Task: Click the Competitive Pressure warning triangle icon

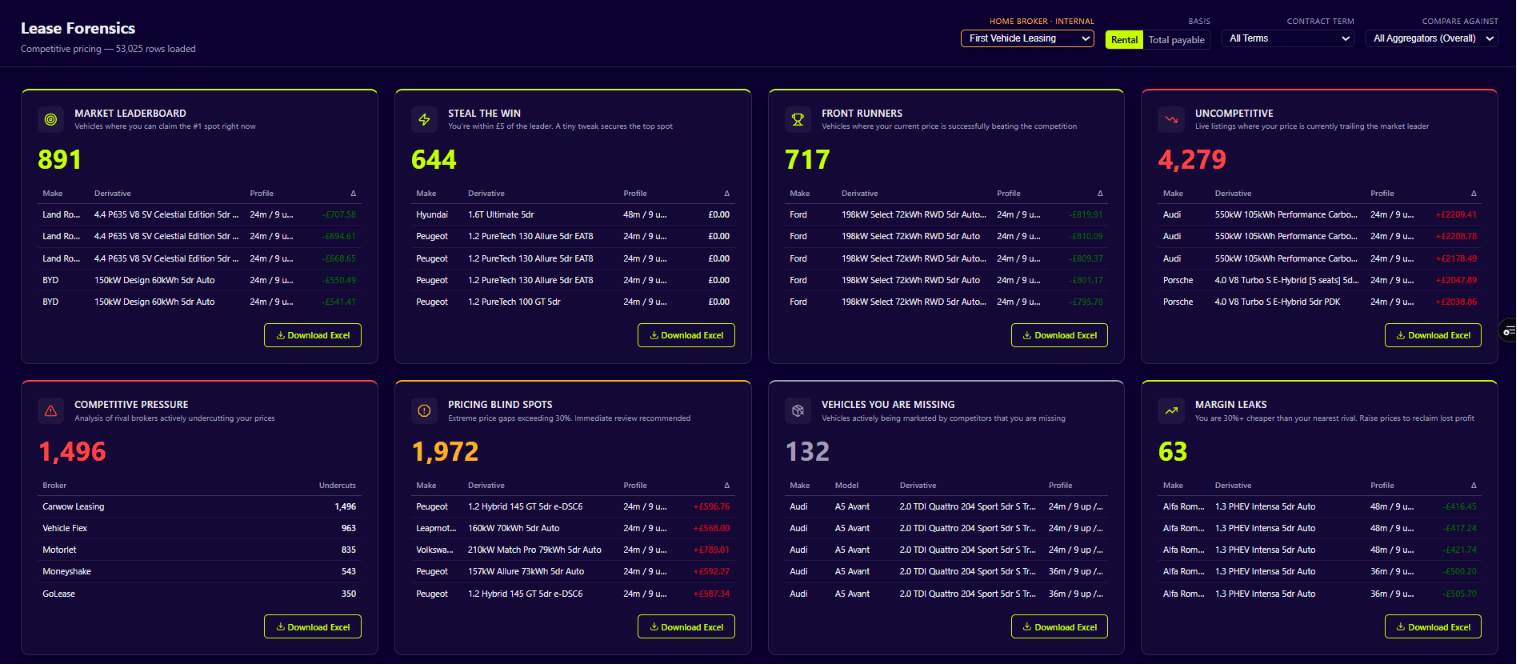Action: 50,410
